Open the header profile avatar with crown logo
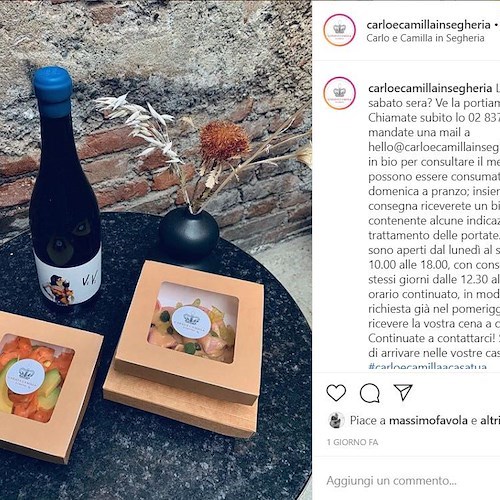The height and width of the screenshot is (500, 500). [340, 30]
